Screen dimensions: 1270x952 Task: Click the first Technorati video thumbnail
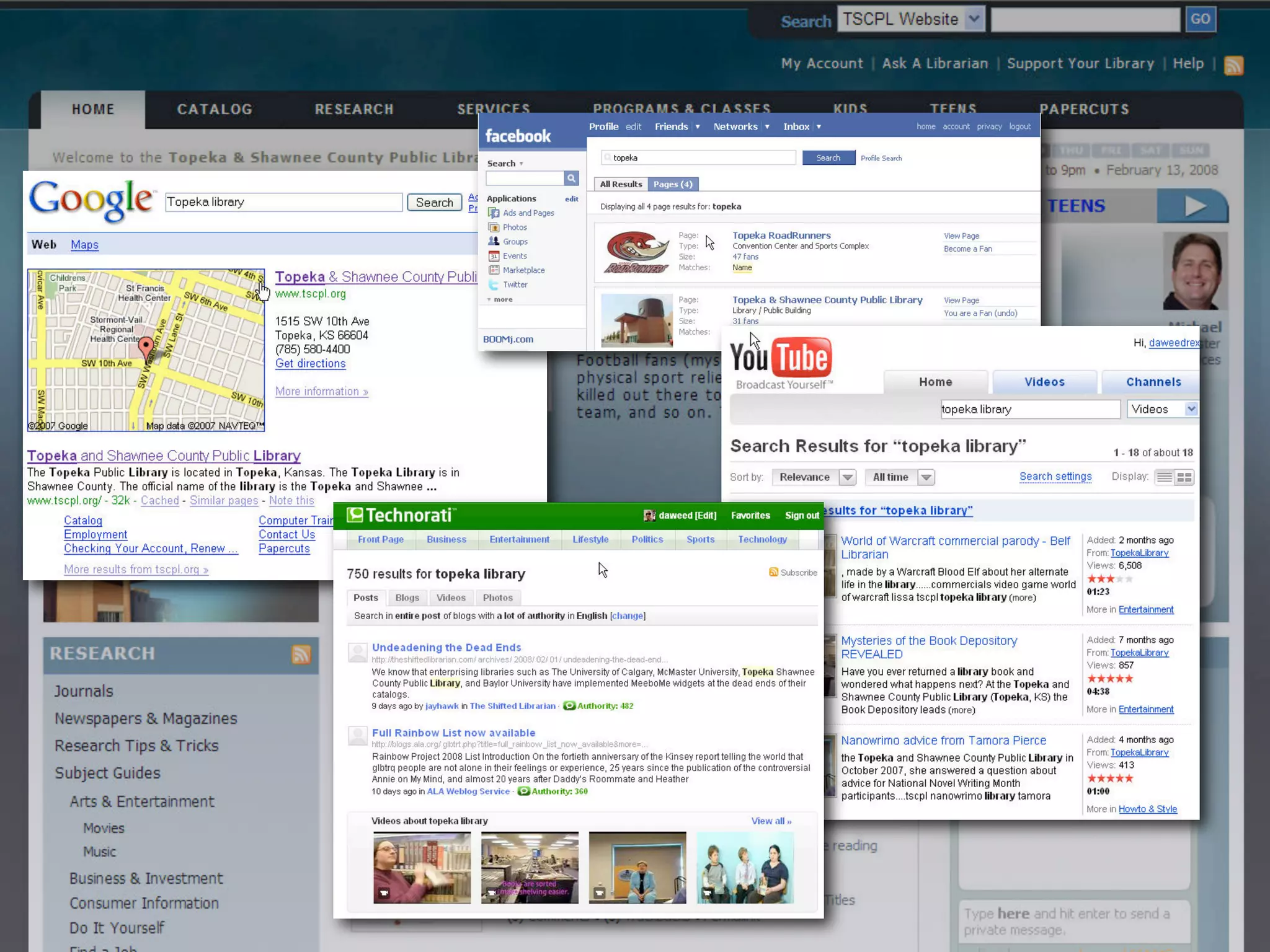(x=422, y=867)
